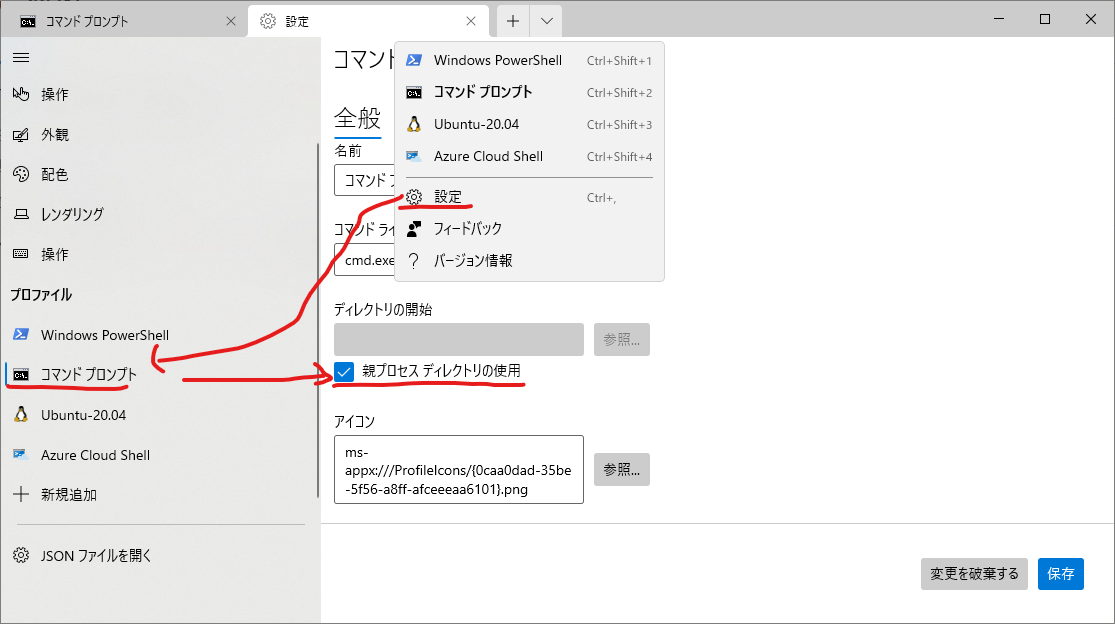Launch コマンド プロンプト from dropdown menu
The width and height of the screenshot is (1115, 624).
tap(529, 92)
